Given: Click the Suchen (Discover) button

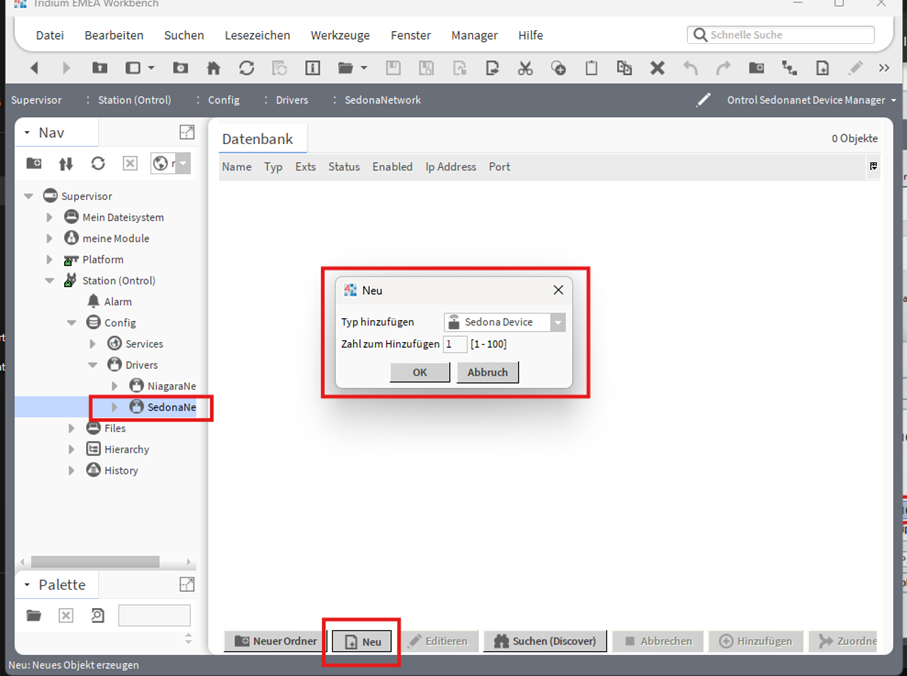Looking at the screenshot, I should [x=545, y=641].
